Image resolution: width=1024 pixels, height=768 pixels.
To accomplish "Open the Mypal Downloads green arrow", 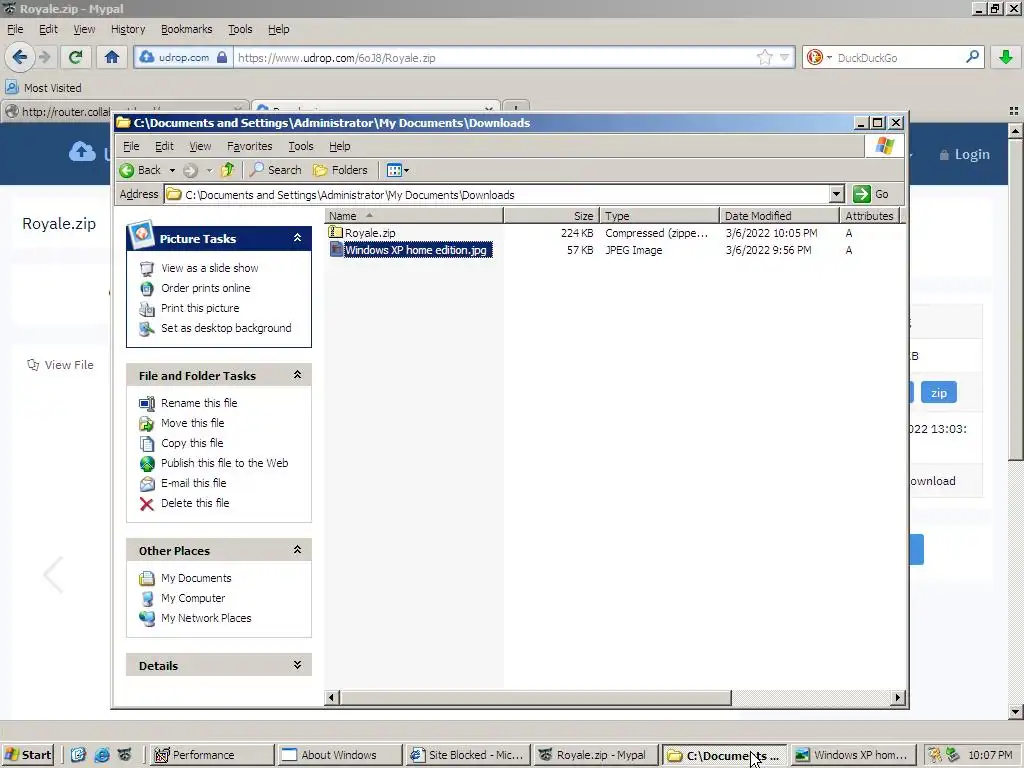I will pos(1006,57).
